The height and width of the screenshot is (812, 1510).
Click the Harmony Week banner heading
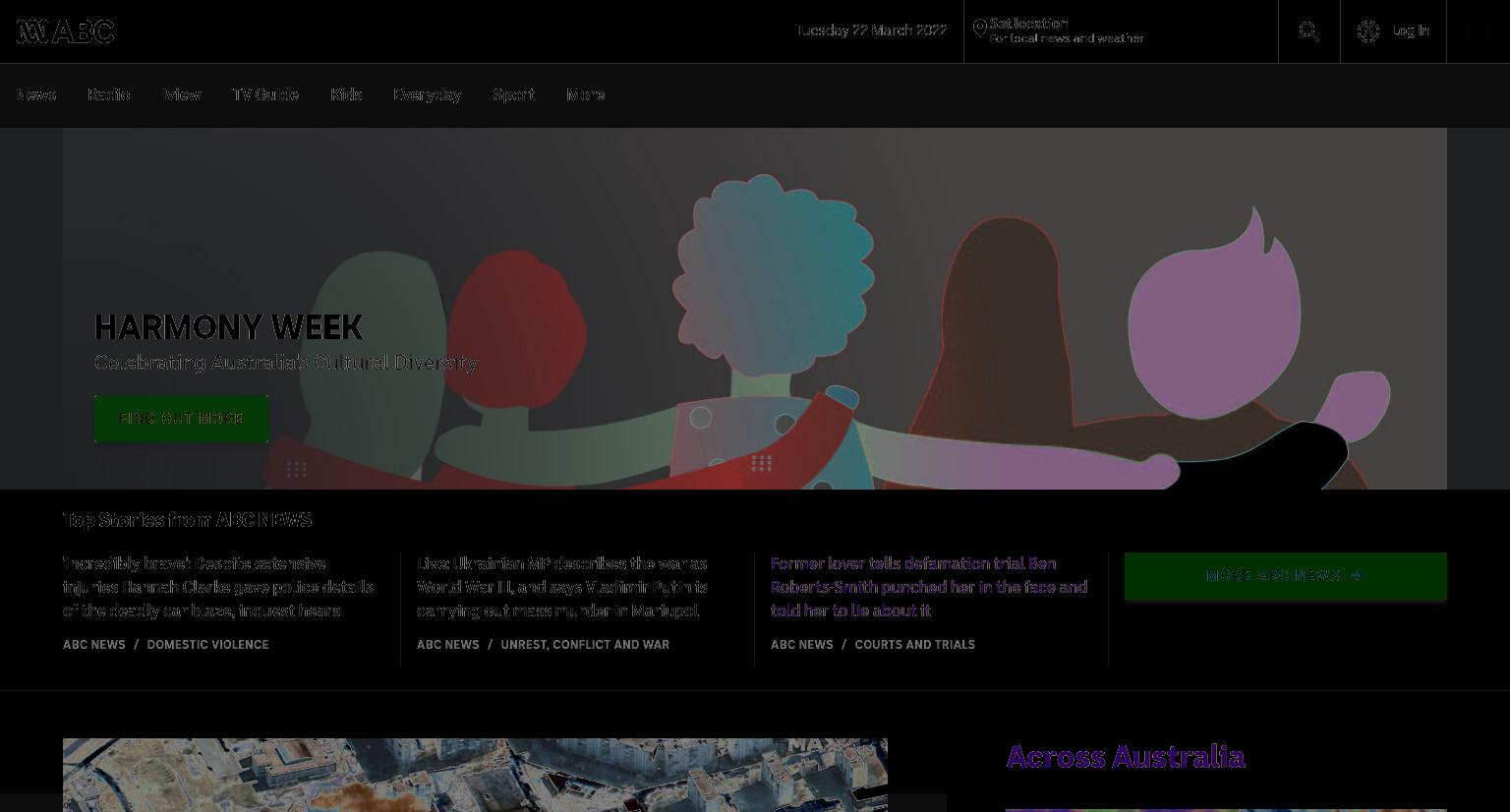click(x=228, y=327)
